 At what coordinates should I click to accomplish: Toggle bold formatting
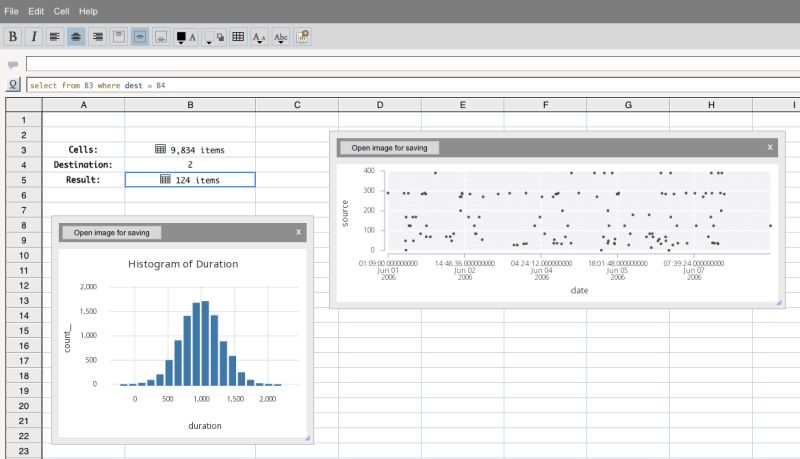(13, 37)
